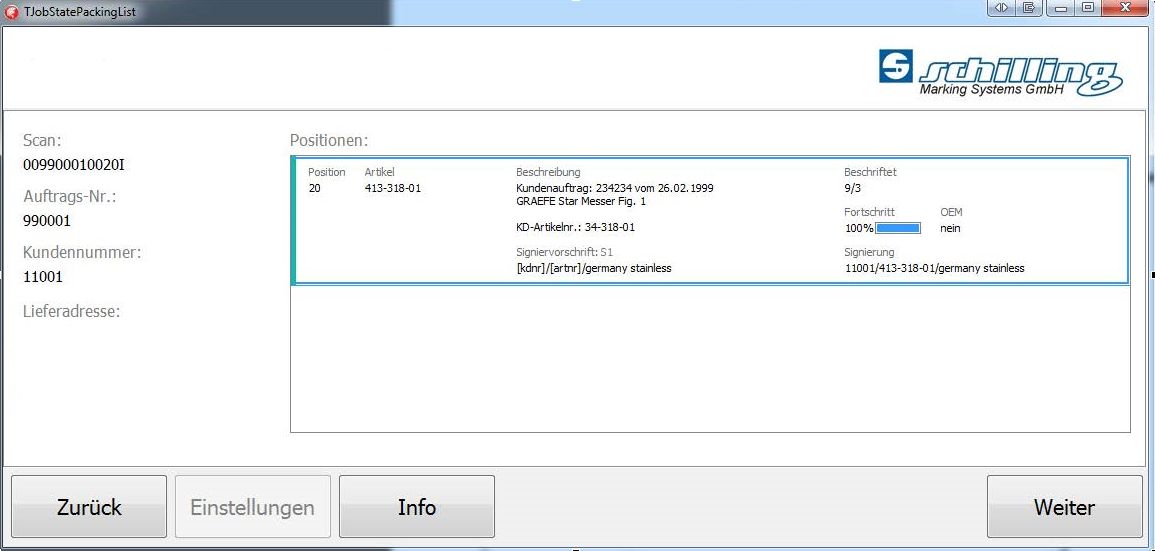Screen dimensions: 1155x551
Task: Maximize the TJobStatePackingList window
Action: click(1089, 9)
